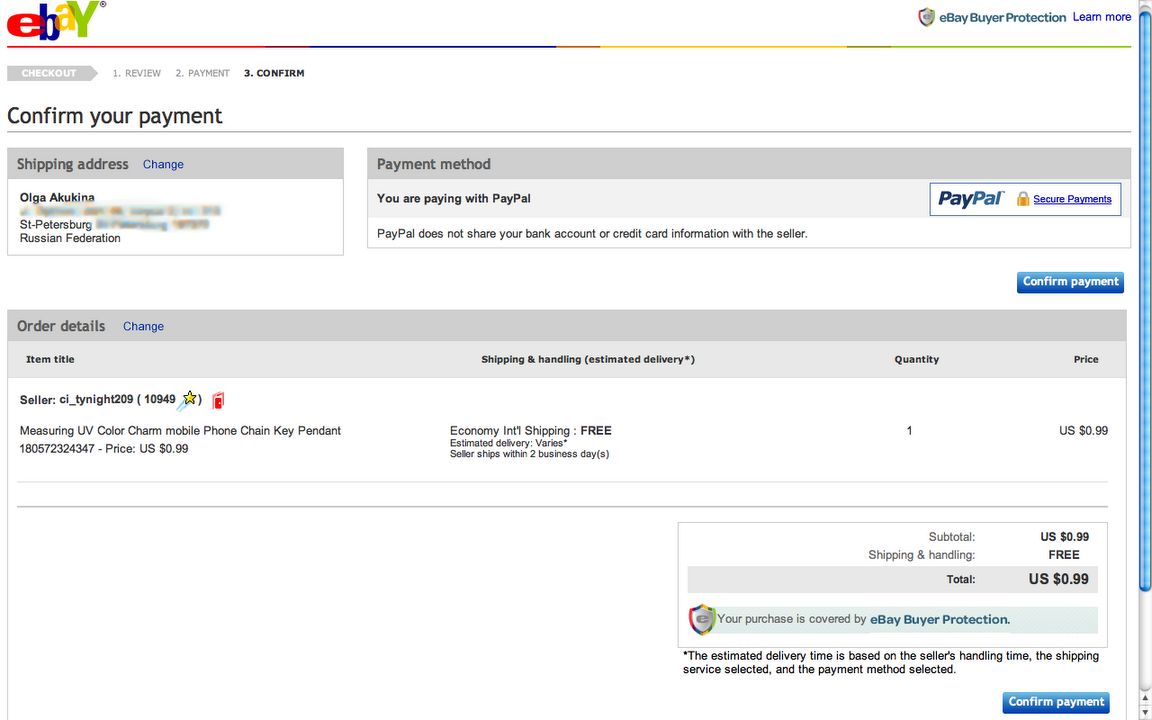Open the Measuring UV Color Charm item title
This screenshot has height=720, width=1152.
180,431
